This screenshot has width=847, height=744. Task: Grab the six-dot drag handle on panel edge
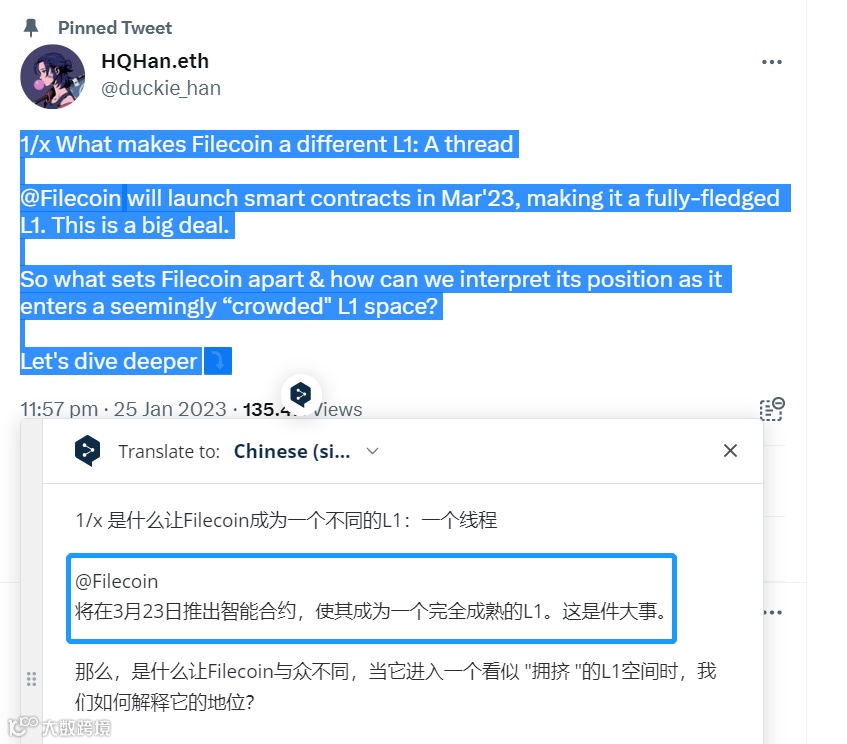click(x=31, y=679)
